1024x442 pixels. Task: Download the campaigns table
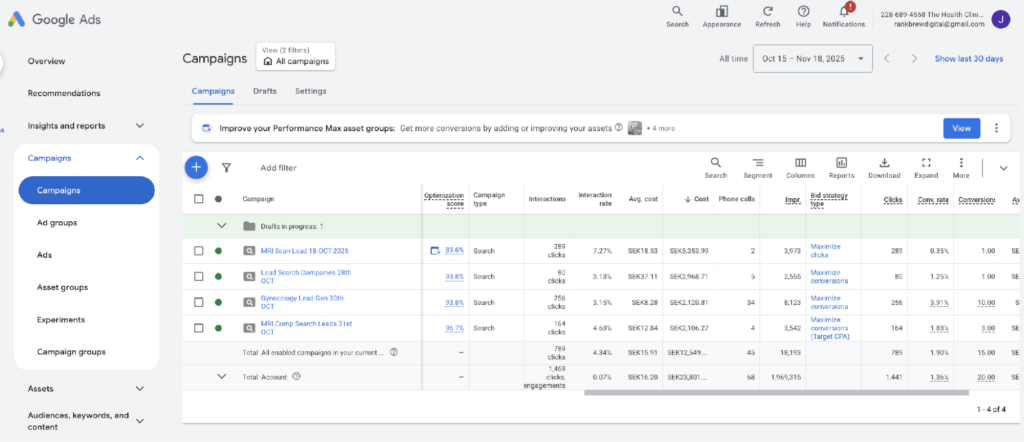[x=884, y=168]
